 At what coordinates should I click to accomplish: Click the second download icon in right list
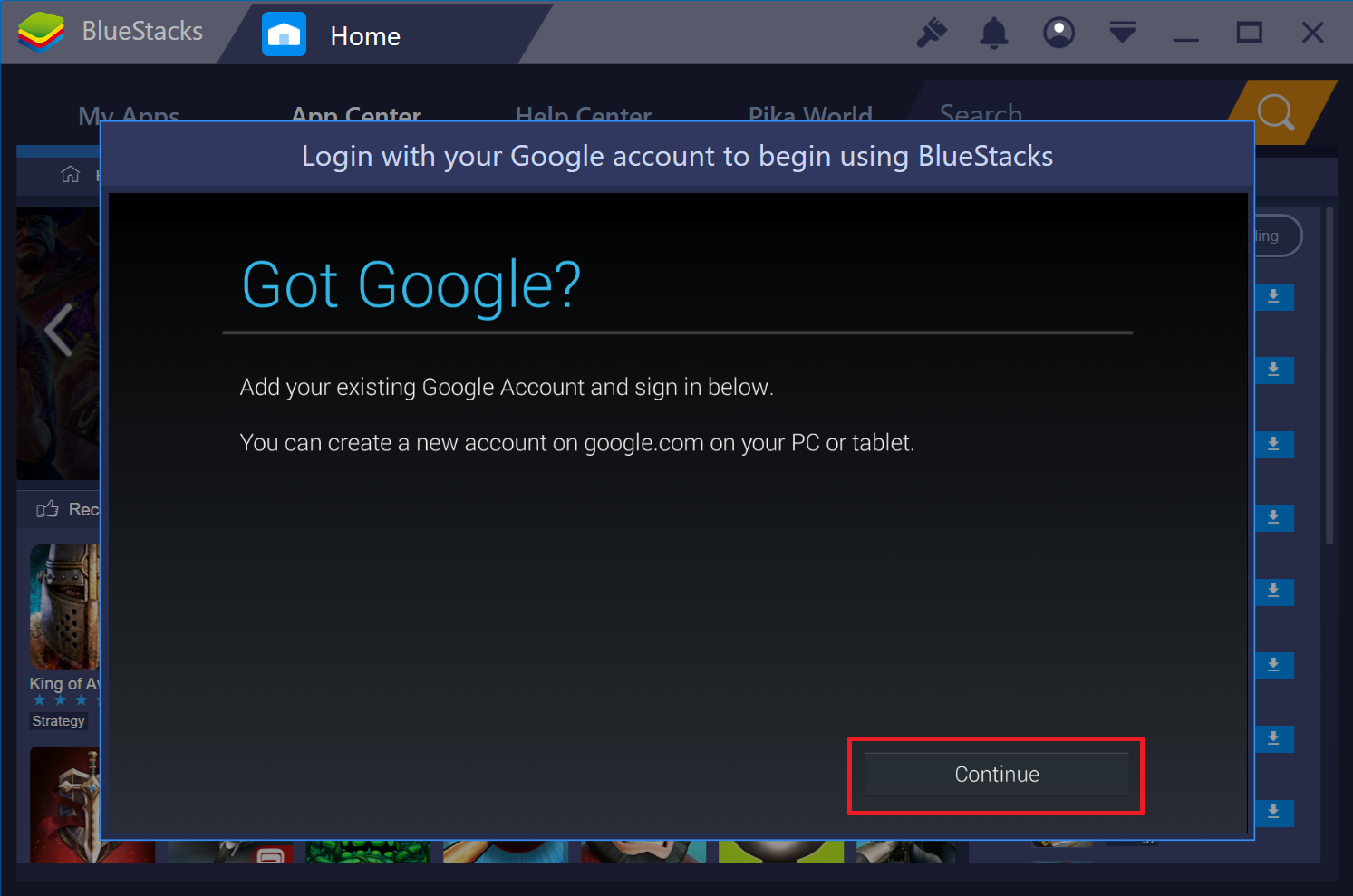1273,370
